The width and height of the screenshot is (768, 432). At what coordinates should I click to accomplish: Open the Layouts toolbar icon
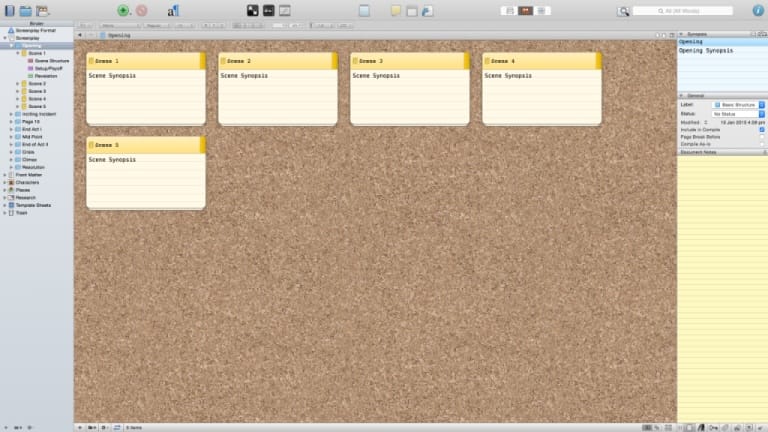(x=43, y=10)
